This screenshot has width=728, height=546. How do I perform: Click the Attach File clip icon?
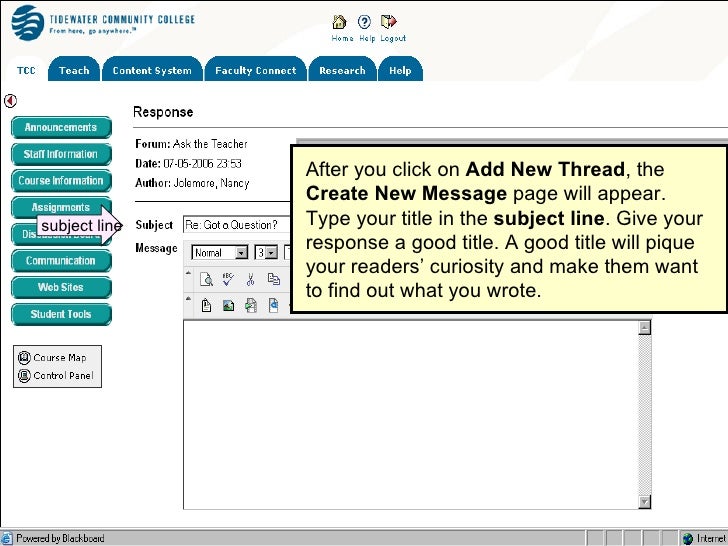(x=206, y=306)
